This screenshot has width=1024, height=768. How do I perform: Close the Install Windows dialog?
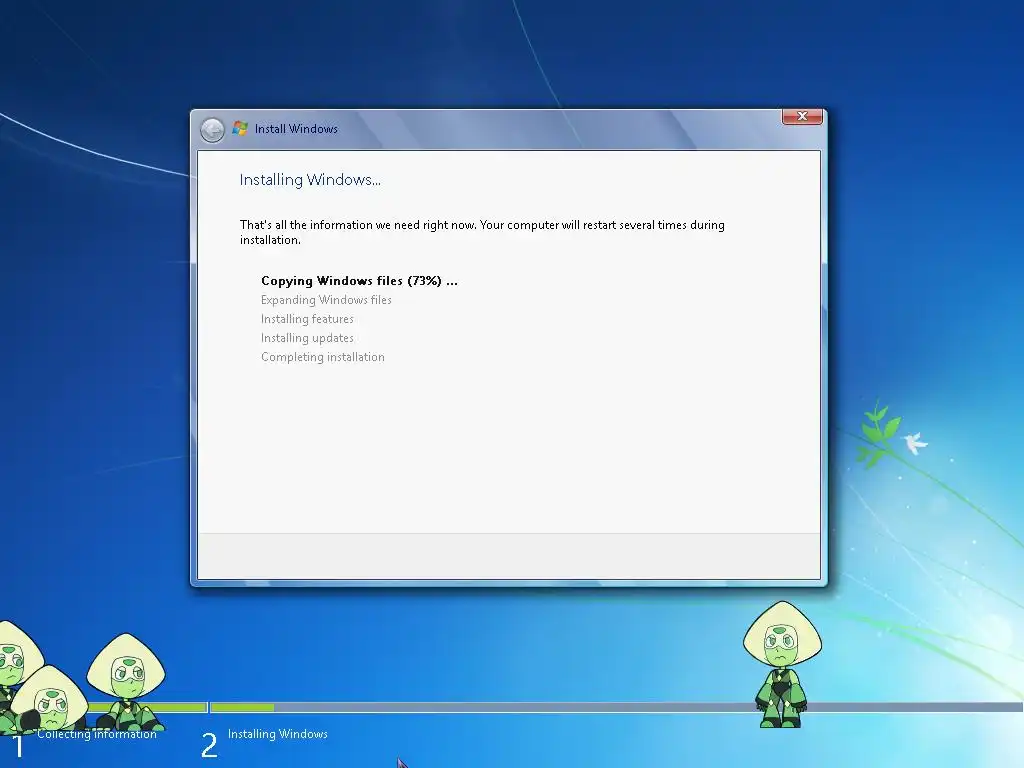coord(802,116)
